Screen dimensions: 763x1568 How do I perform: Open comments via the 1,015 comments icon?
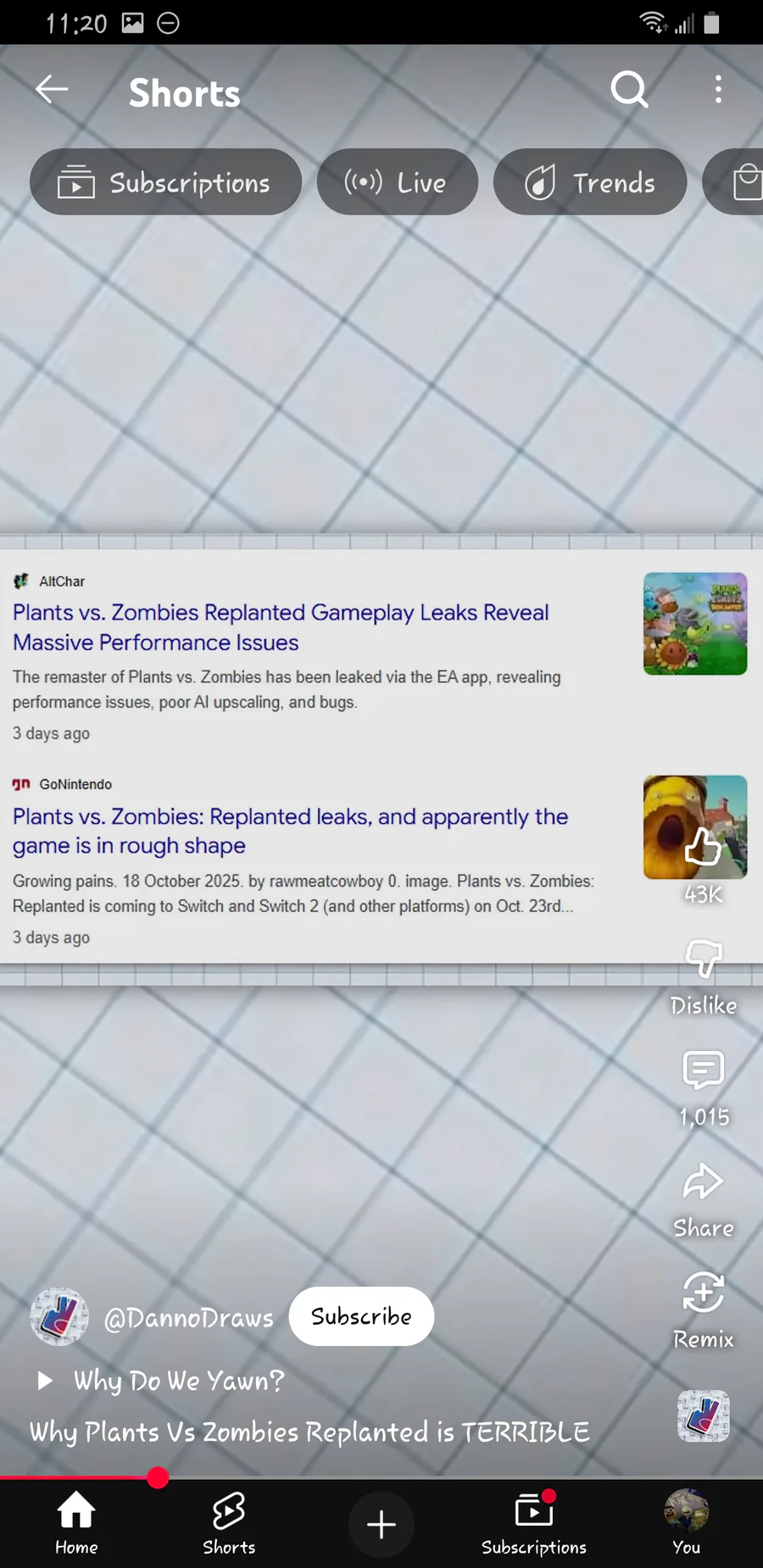703,1070
